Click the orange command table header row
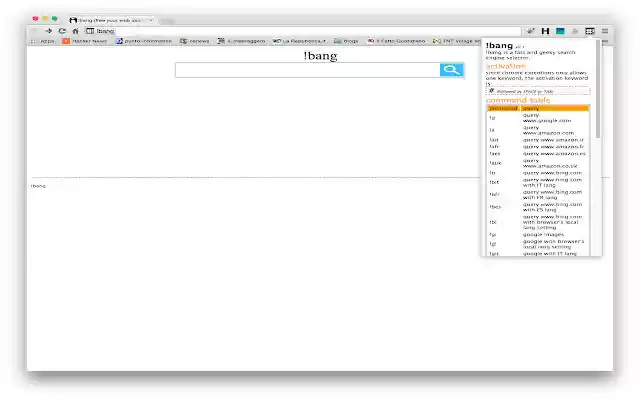 pos(538,109)
